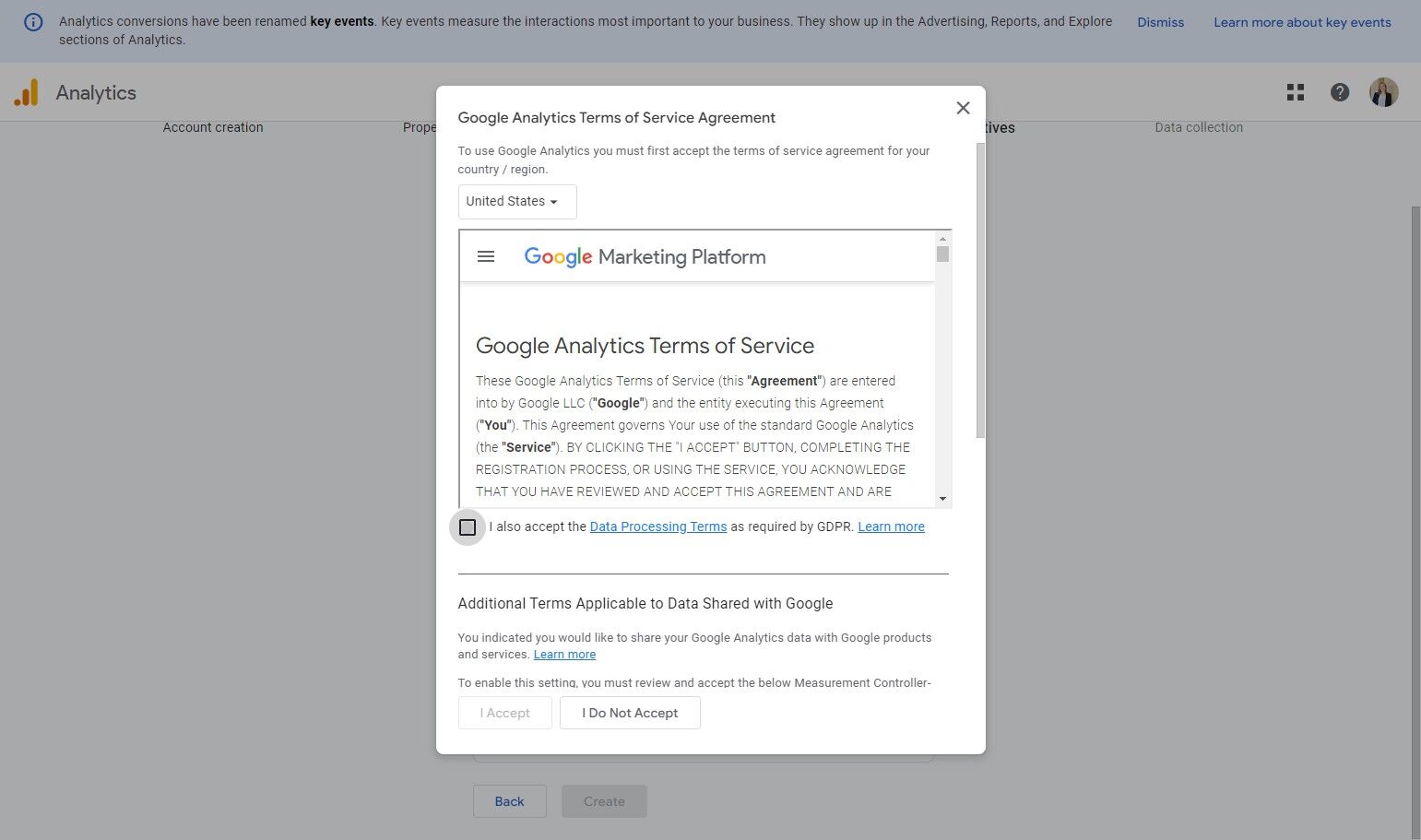Open the hamburger menu in Marketing Platform
The width and height of the screenshot is (1421, 840).
tap(486, 256)
